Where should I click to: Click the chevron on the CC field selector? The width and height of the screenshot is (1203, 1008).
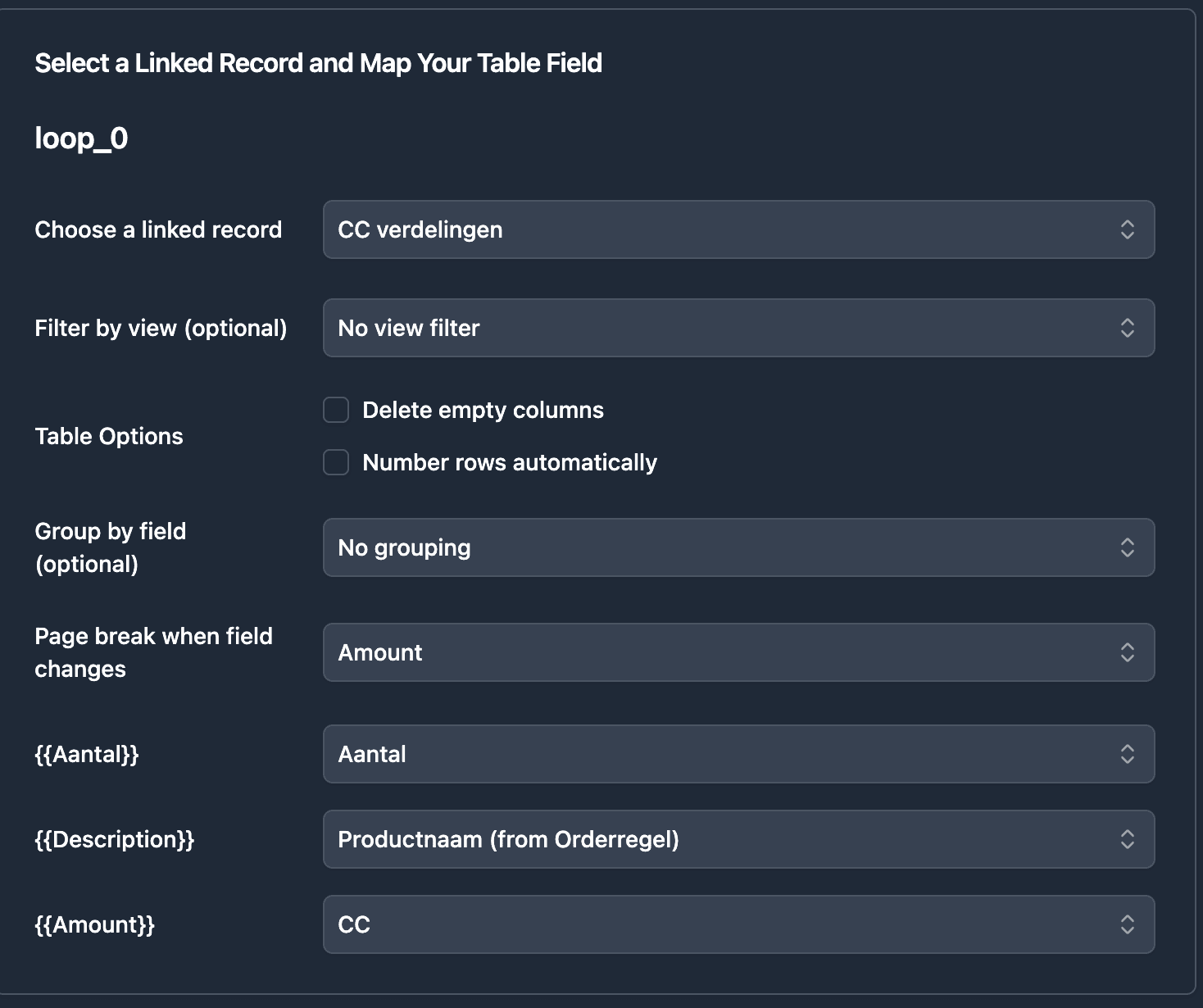point(1128,924)
